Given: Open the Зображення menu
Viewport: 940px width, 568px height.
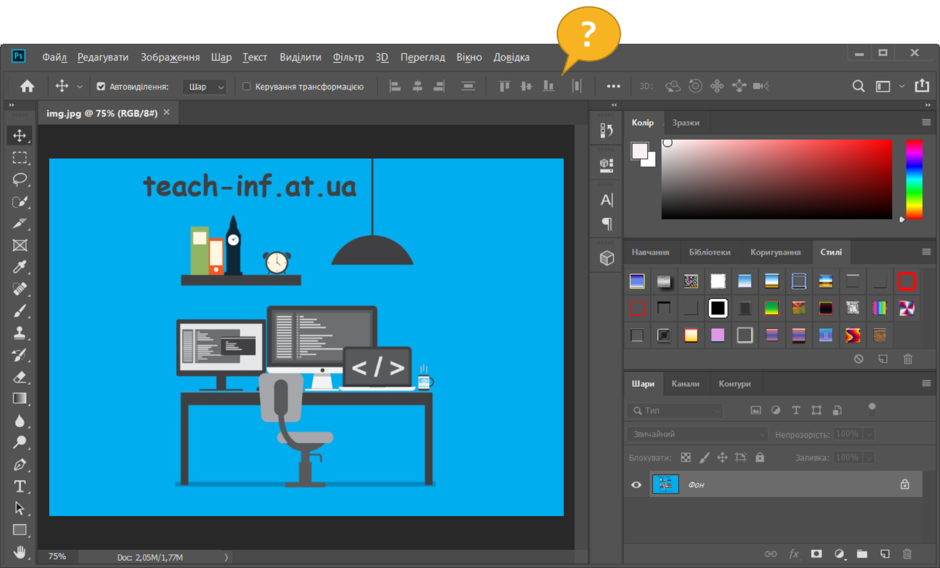Looking at the screenshot, I should tap(170, 57).
